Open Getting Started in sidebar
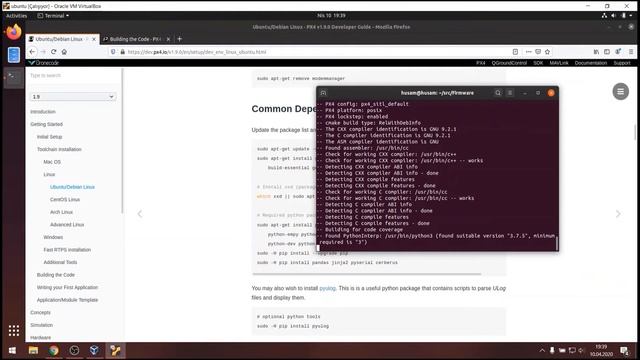Image resolution: width=640 pixels, height=360 pixels. [x=47, y=124]
